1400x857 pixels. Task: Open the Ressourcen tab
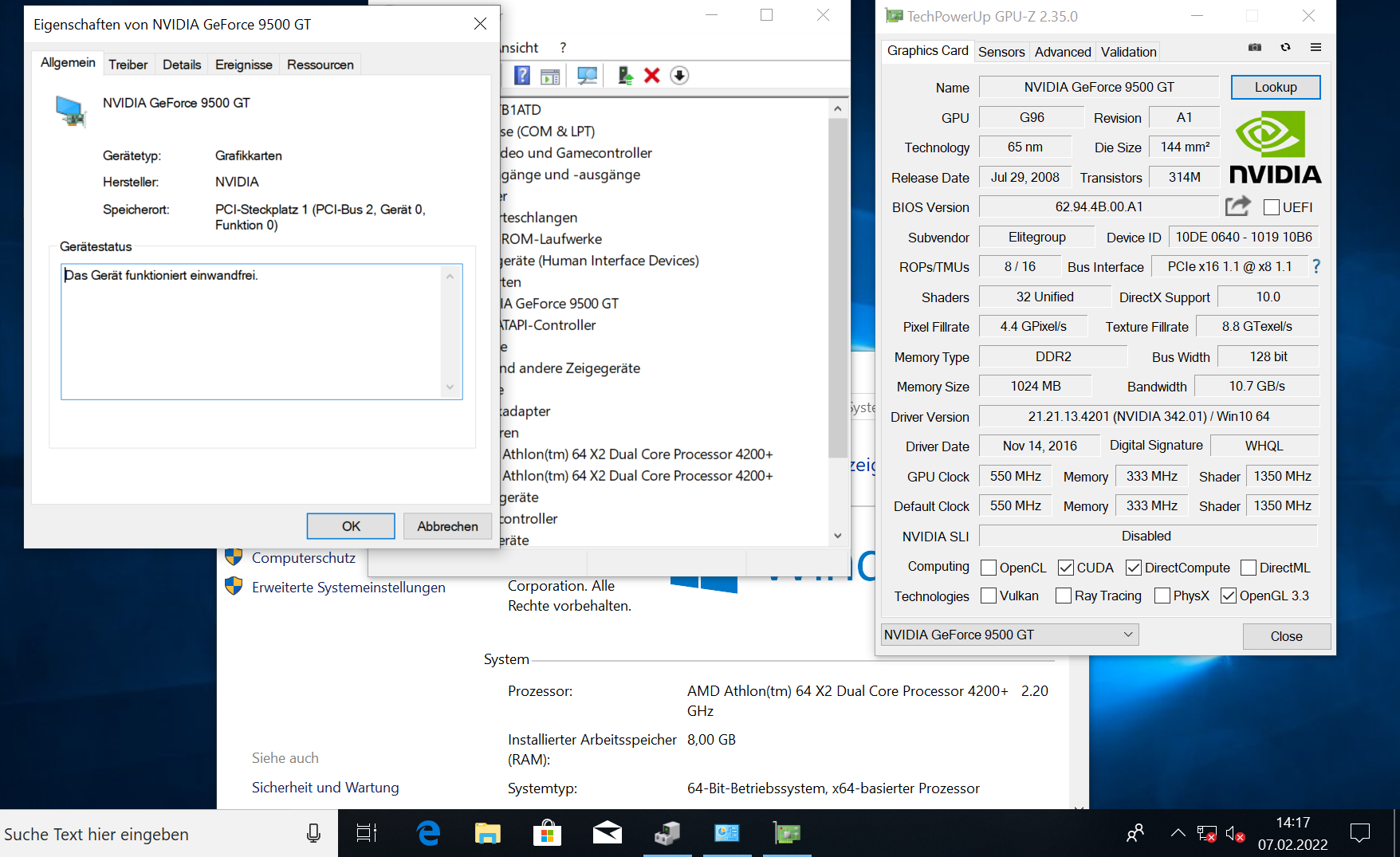321,65
